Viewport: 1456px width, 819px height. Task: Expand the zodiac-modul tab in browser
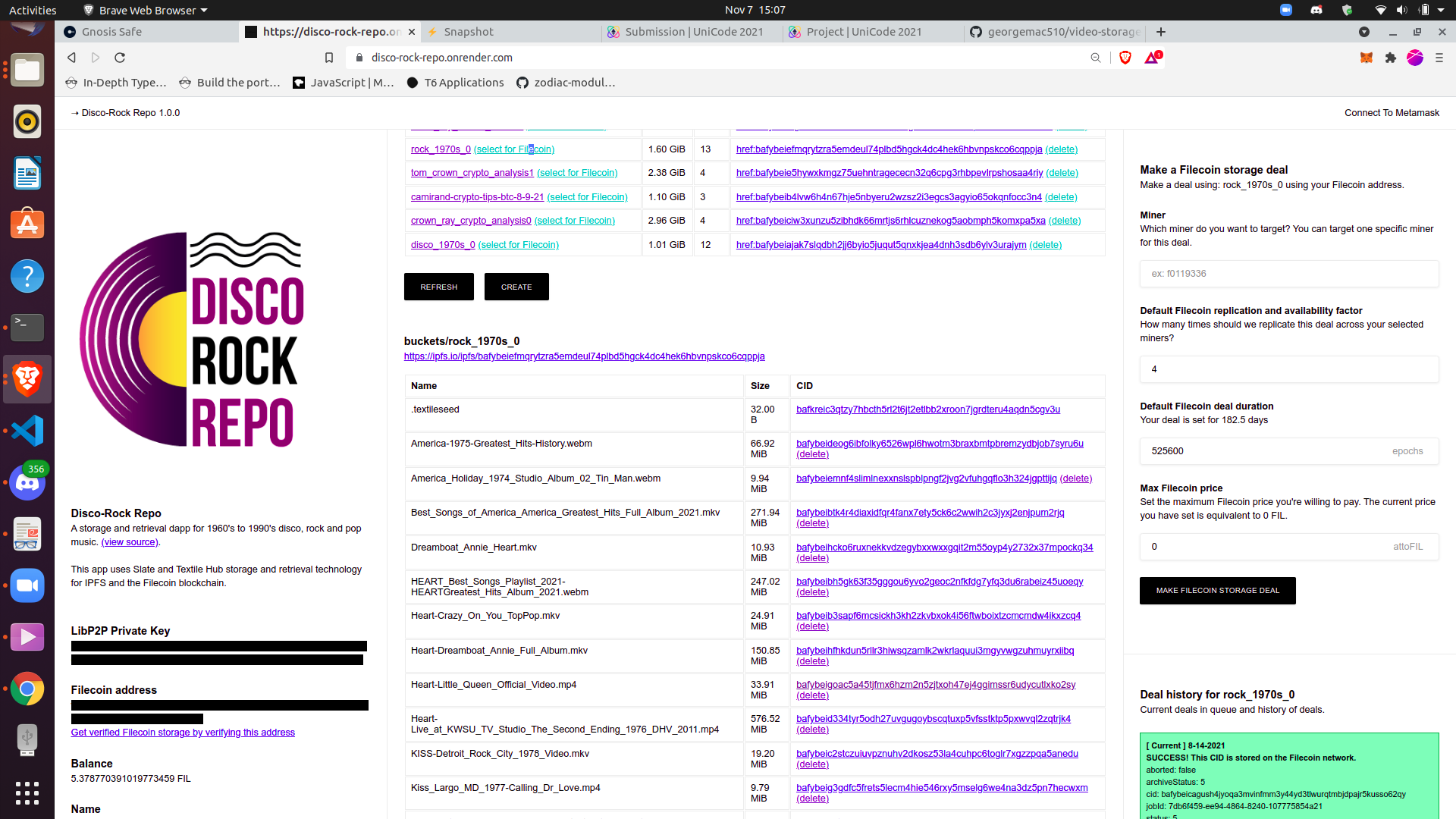573,82
